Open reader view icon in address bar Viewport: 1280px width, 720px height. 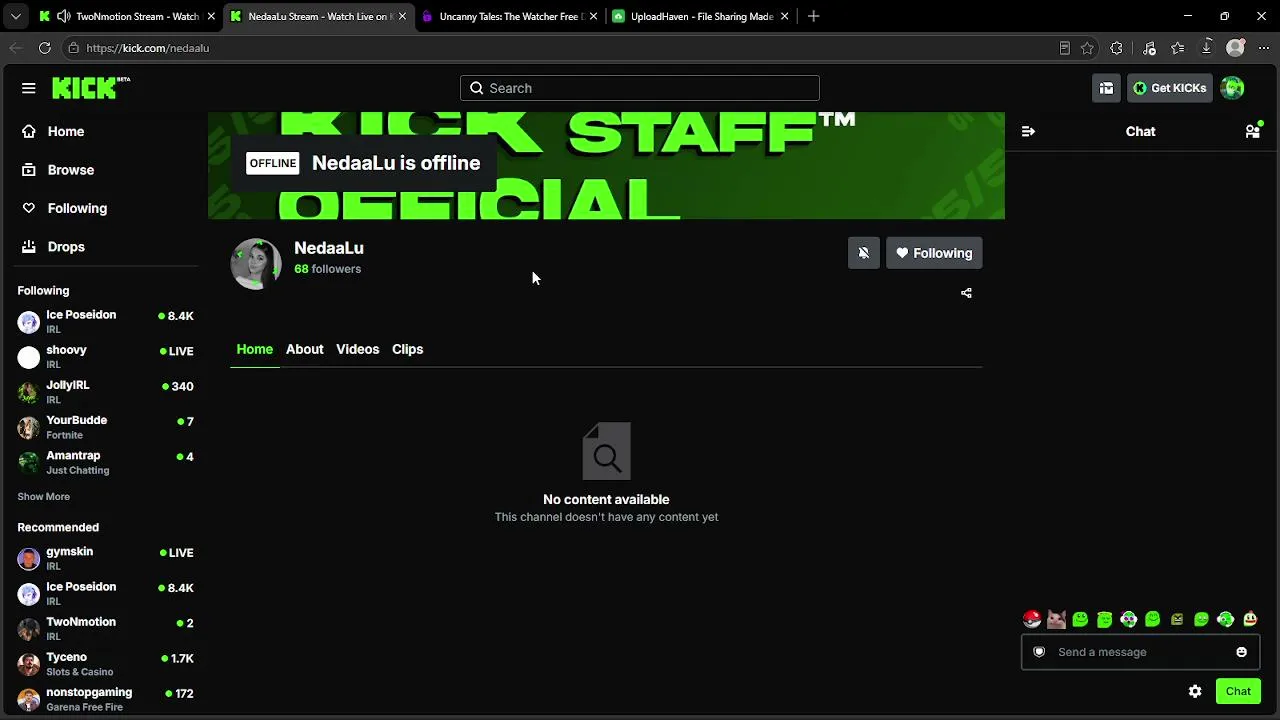(1064, 48)
